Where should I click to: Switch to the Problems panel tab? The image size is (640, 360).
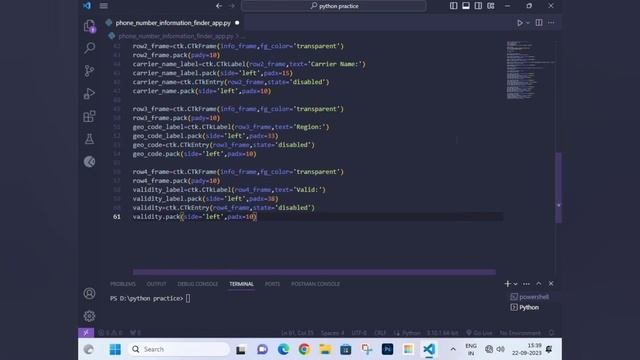(x=122, y=284)
